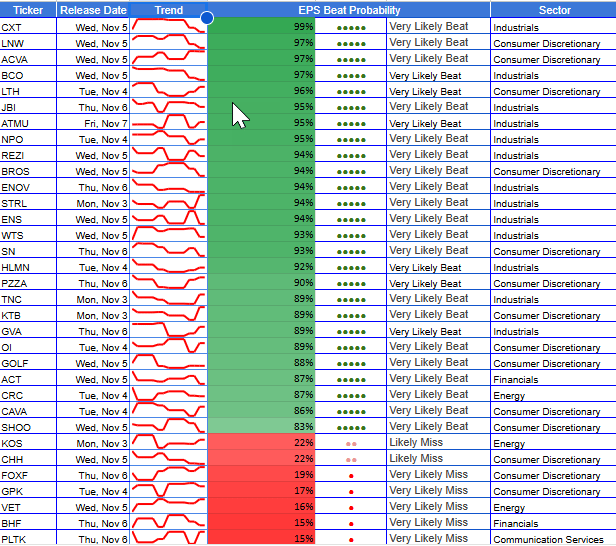The height and width of the screenshot is (546, 616).
Task: Select the KOS ticker cell
Action: tap(28, 443)
